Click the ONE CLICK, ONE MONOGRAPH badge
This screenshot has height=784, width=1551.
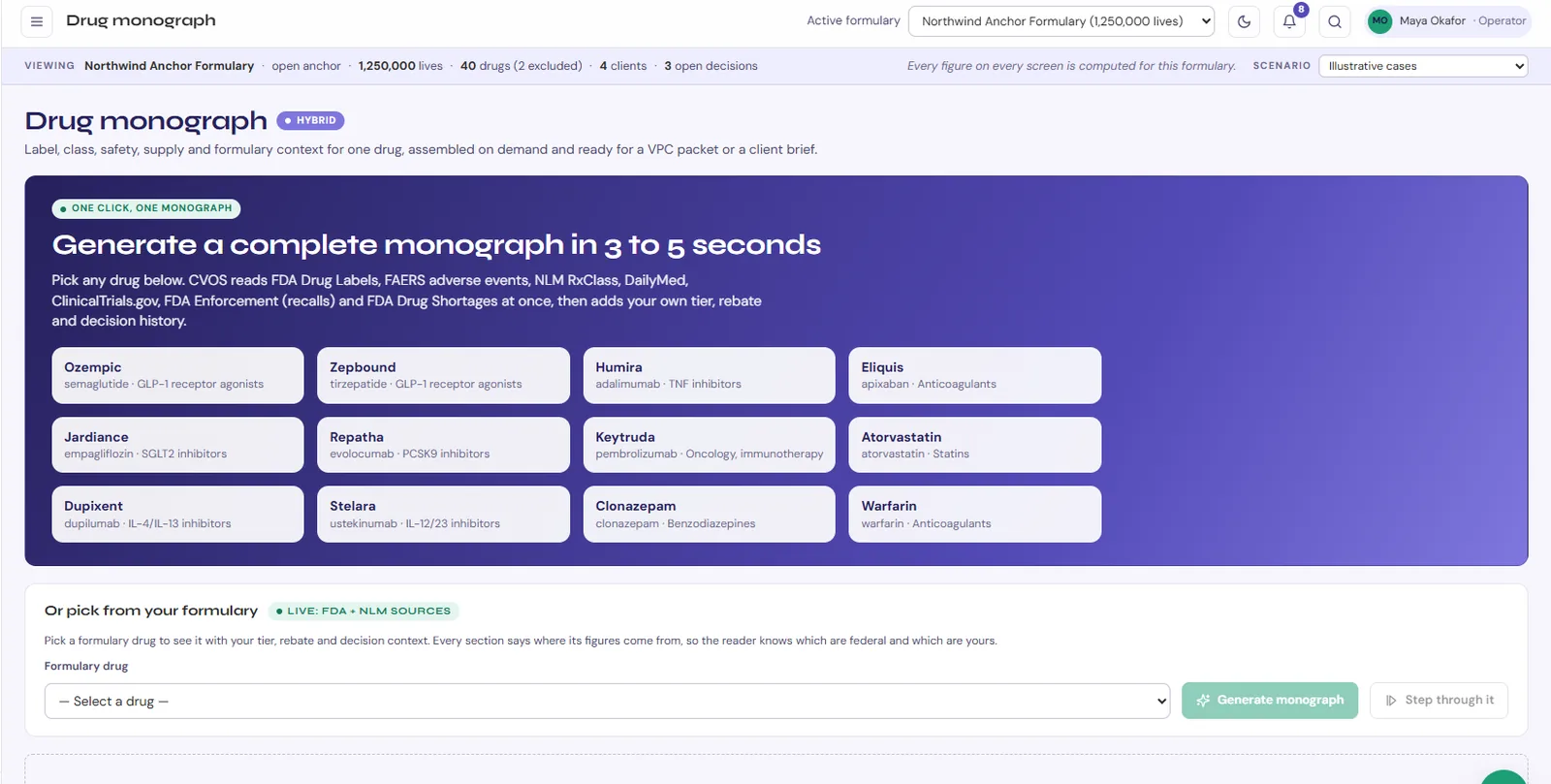(146, 208)
